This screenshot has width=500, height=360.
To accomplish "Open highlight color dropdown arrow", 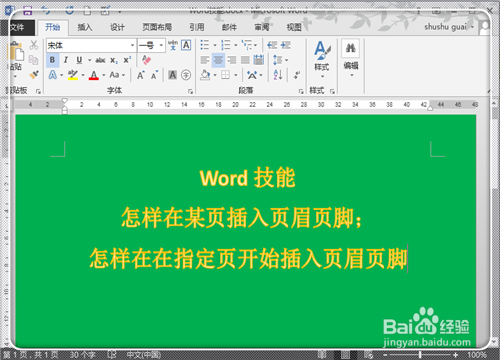I will coord(83,75).
